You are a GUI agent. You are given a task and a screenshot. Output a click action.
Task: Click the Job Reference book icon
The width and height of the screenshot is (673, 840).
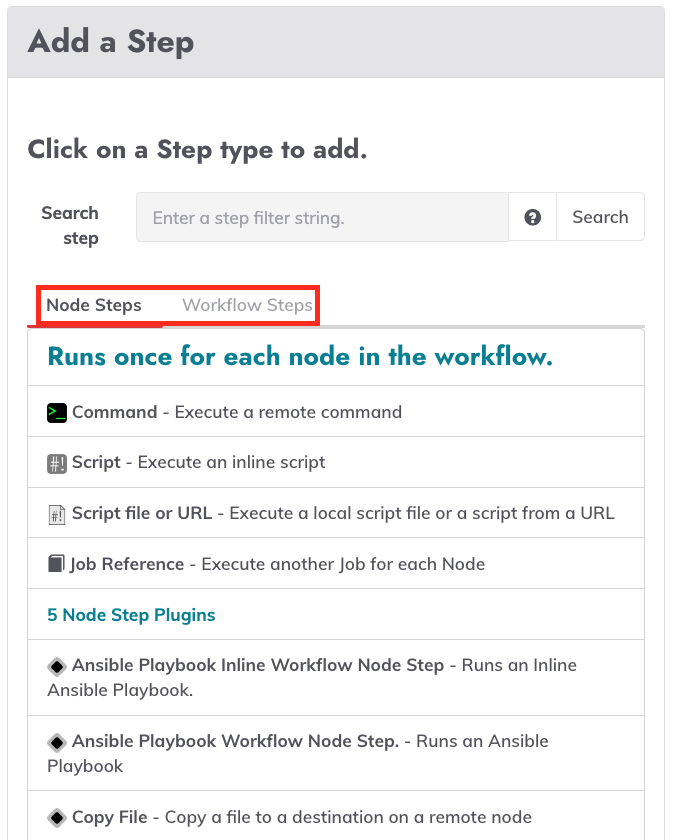pyautogui.click(x=56, y=564)
